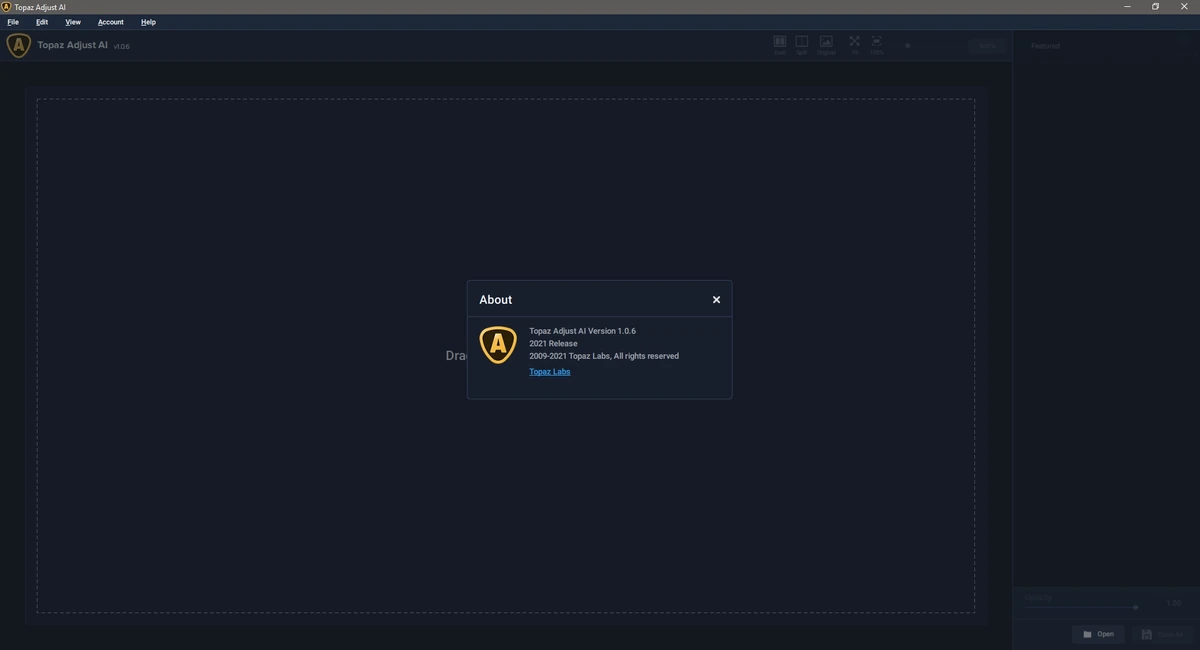Click the Topaz Adjust AI header logo
The height and width of the screenshot is (650, 1200).
point(19,45)
